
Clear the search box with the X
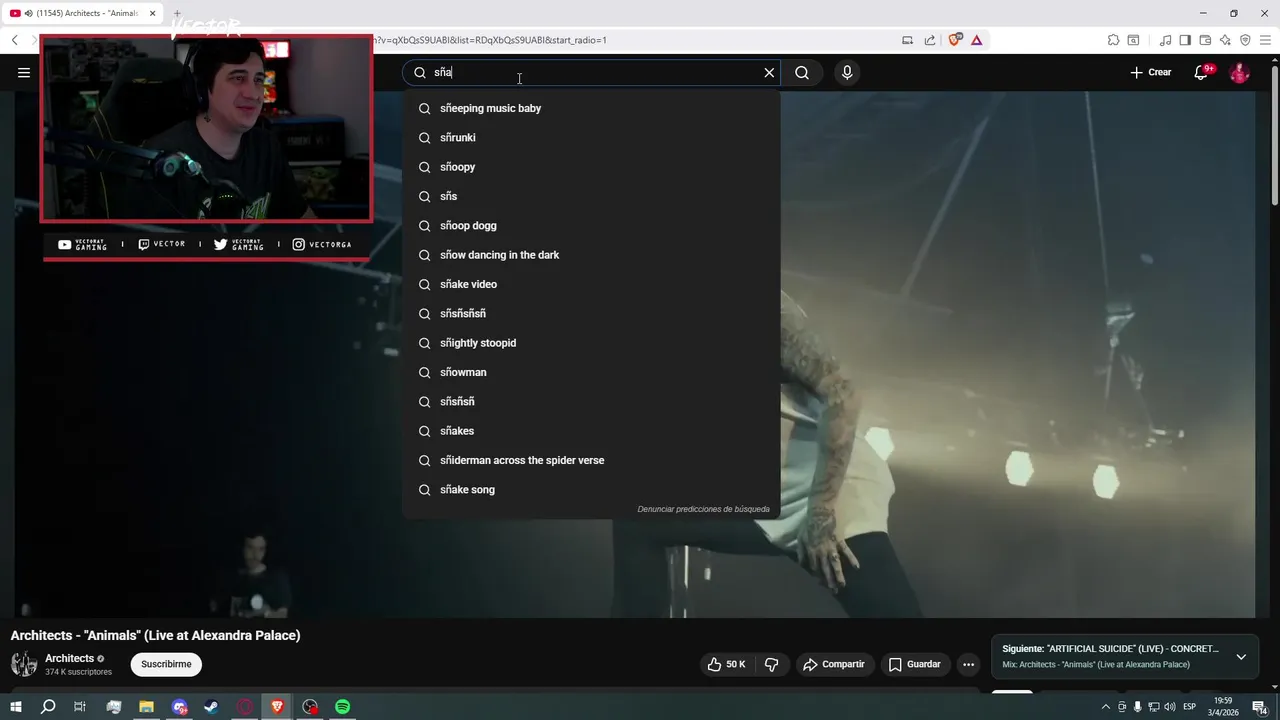pyautogui.click(x=769, y=72)
